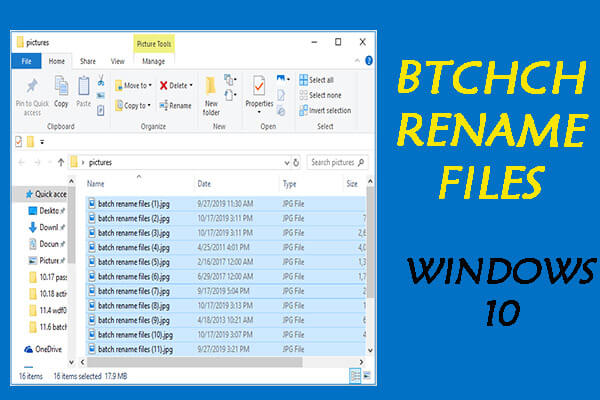Select batch rename files (3).jpg
The height and width of the screenshot is (400, 600).
coord(226,233)
